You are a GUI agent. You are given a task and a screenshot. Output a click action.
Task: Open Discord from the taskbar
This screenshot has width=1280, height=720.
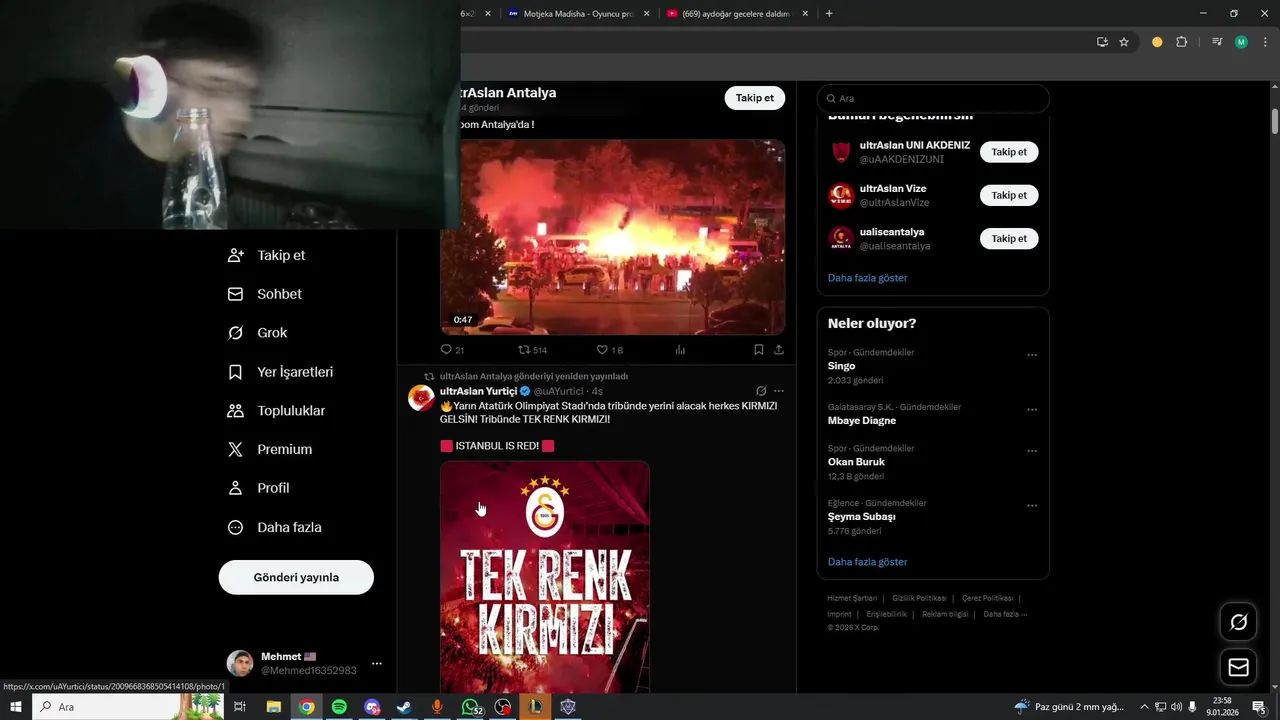(372, 707)
